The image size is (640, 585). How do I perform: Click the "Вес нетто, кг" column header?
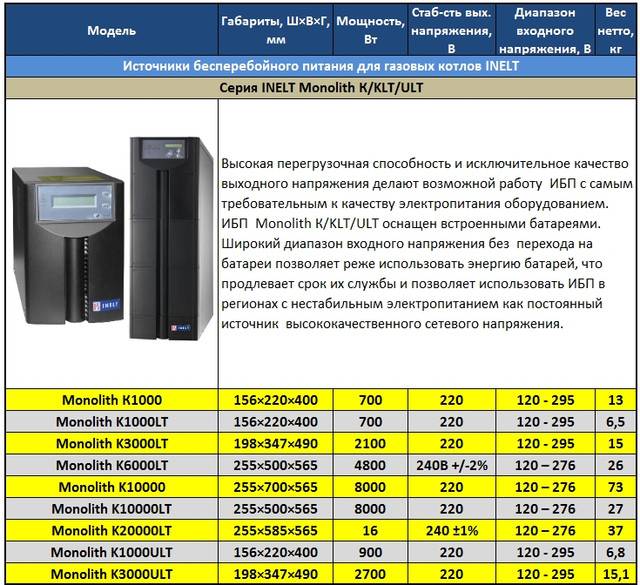click(x=617, y=30)
